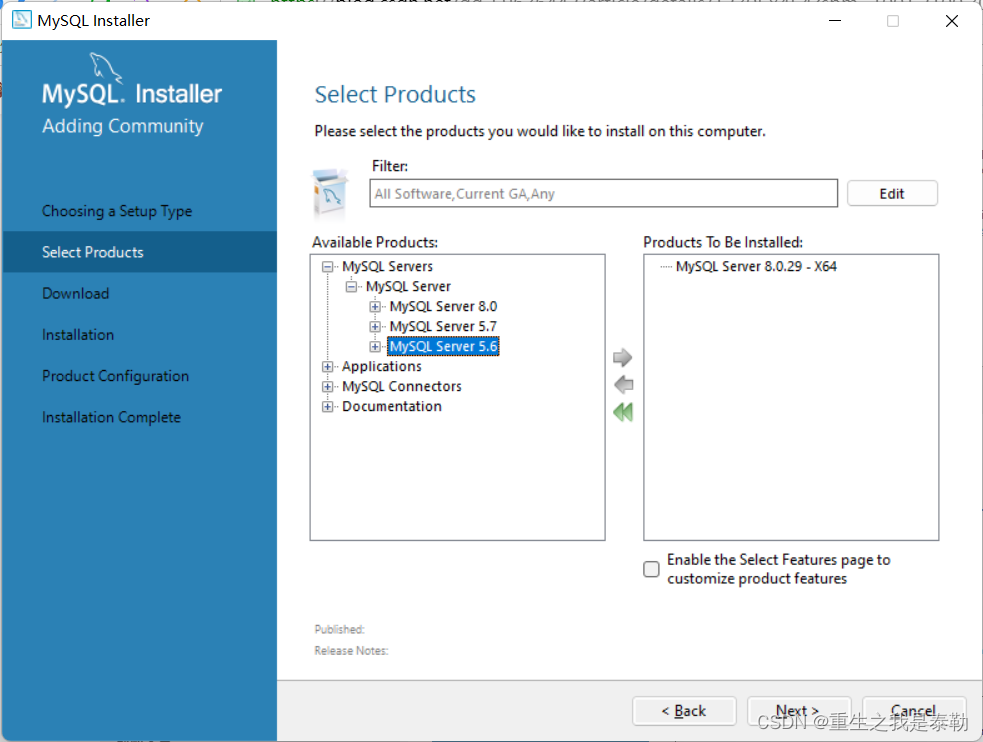Open the Installation Complete sidebar step

112,417
